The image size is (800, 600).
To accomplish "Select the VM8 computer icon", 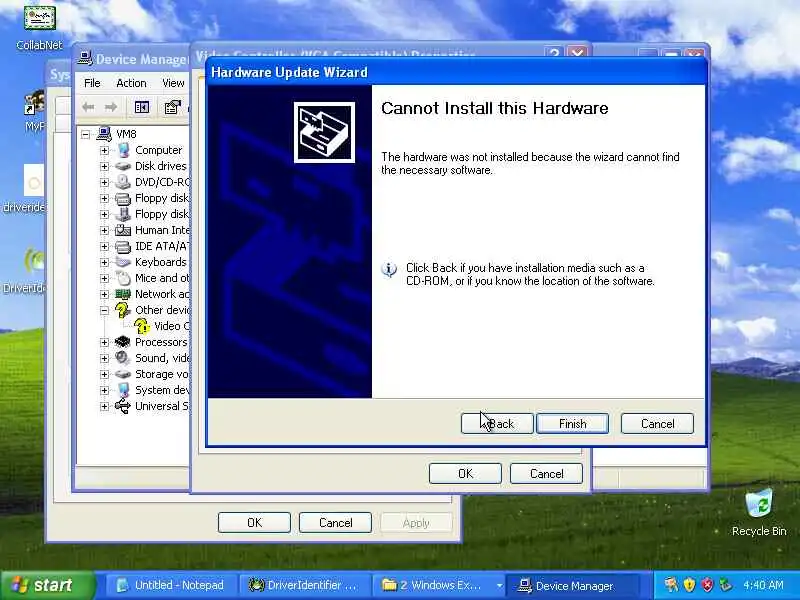I will pyautogui.click(x=104, y=134).
